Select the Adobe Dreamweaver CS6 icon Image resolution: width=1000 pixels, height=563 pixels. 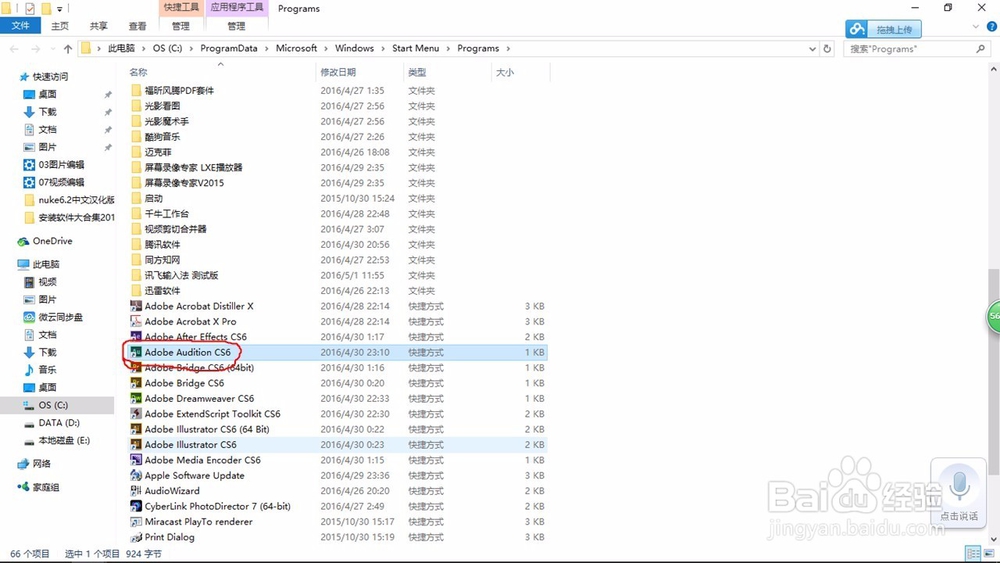point(136,398)
